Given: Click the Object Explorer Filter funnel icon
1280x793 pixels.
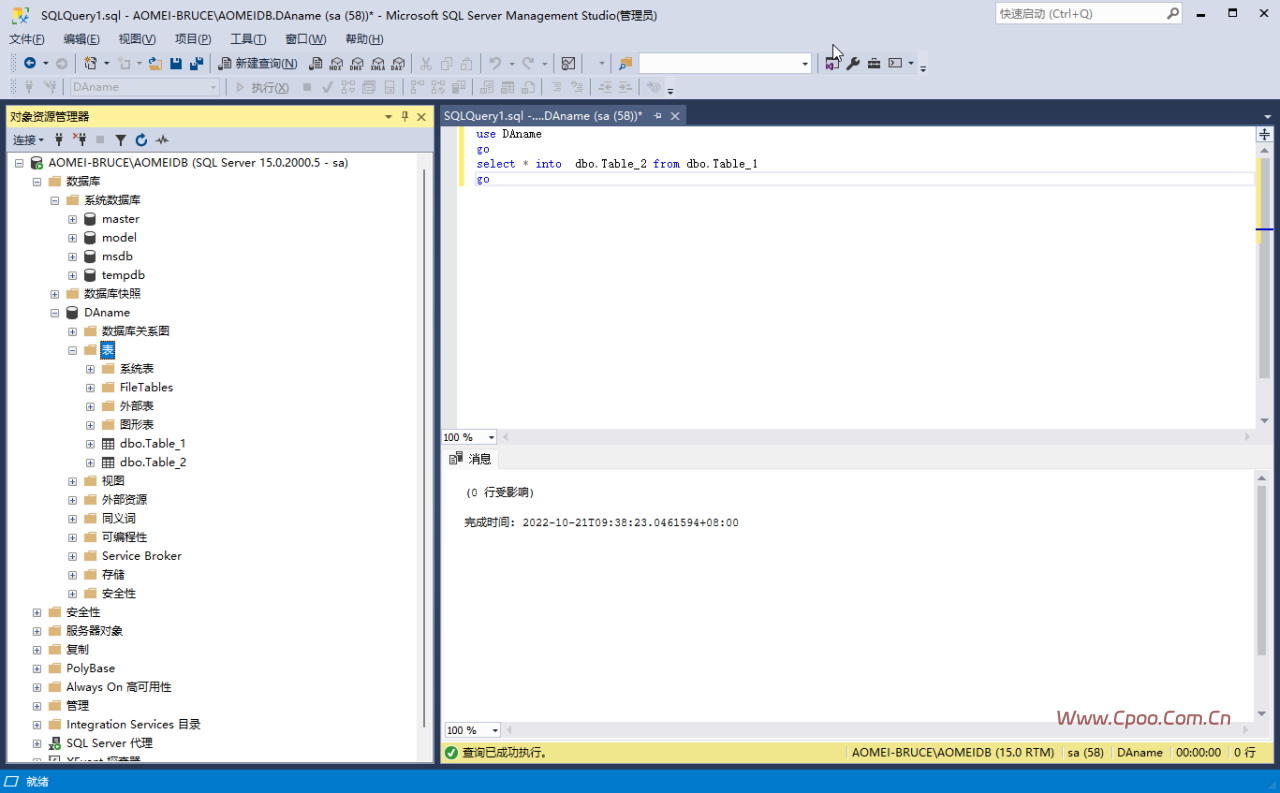Looking at the screenshot, I should [121, 140].
